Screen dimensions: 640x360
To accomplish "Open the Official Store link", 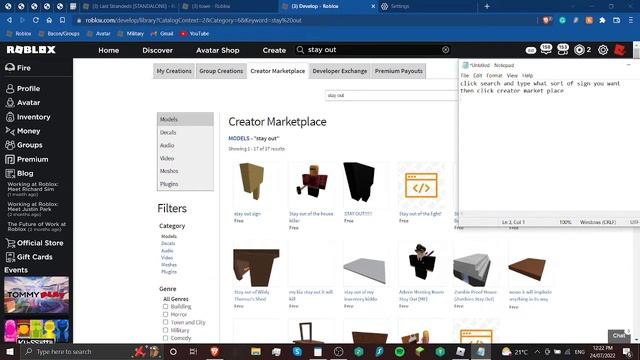I will [35, 243].
